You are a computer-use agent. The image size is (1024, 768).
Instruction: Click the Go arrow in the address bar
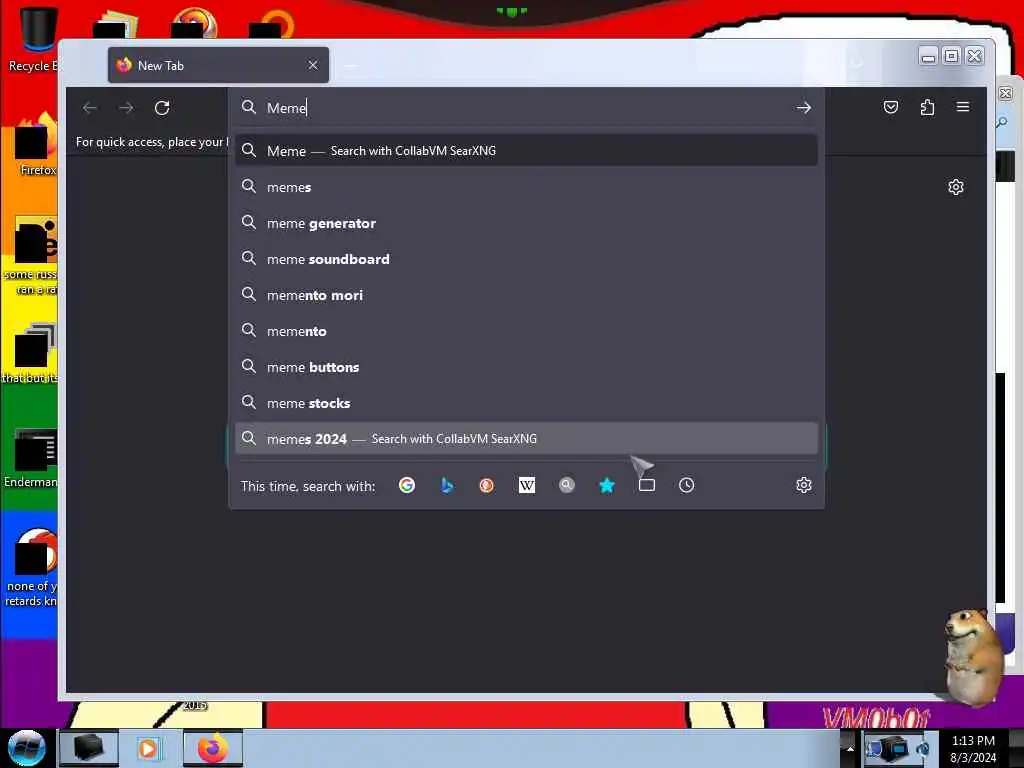pos(804,108)
